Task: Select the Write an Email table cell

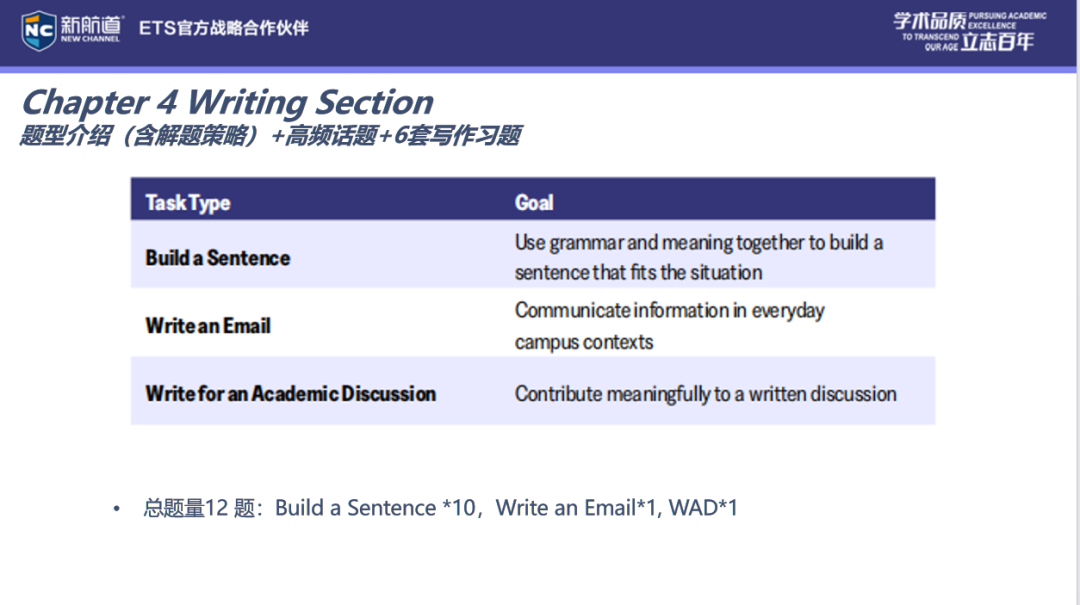Action: pyautogui.click(x=208, y=325)
